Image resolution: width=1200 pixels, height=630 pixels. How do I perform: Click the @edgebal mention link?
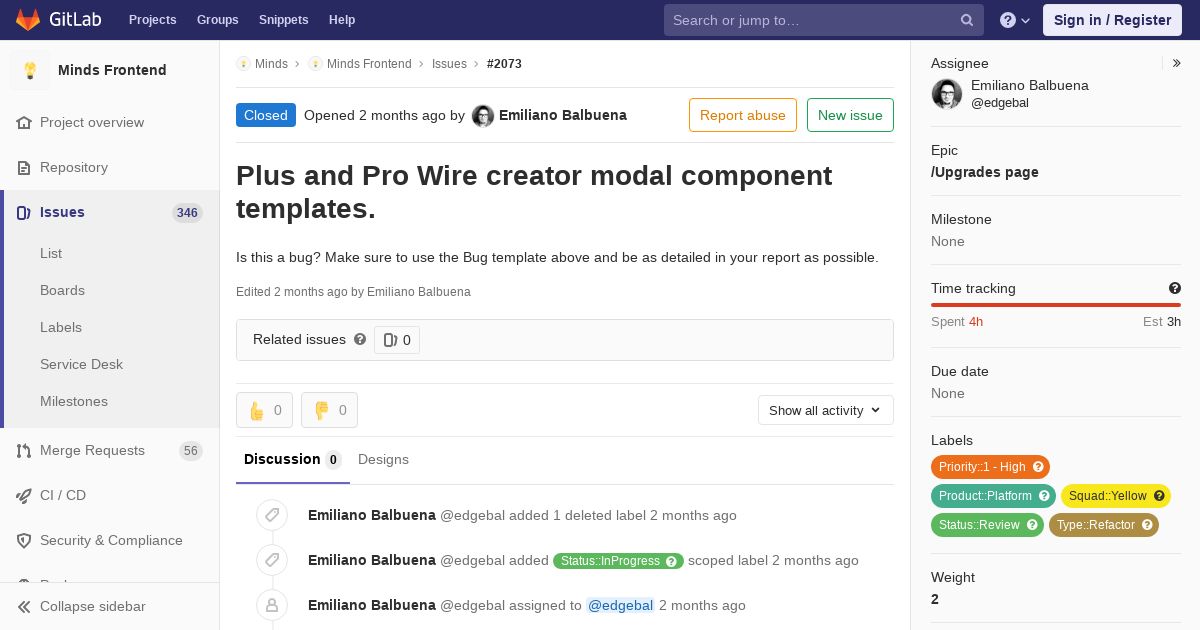620,605
